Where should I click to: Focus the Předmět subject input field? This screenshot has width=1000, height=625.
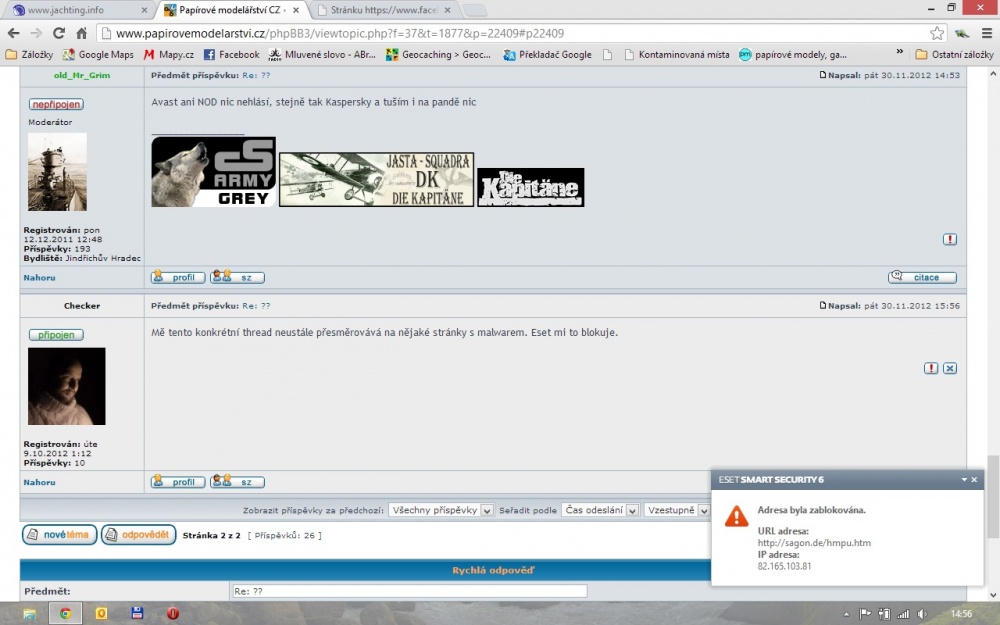click(410, 591)
